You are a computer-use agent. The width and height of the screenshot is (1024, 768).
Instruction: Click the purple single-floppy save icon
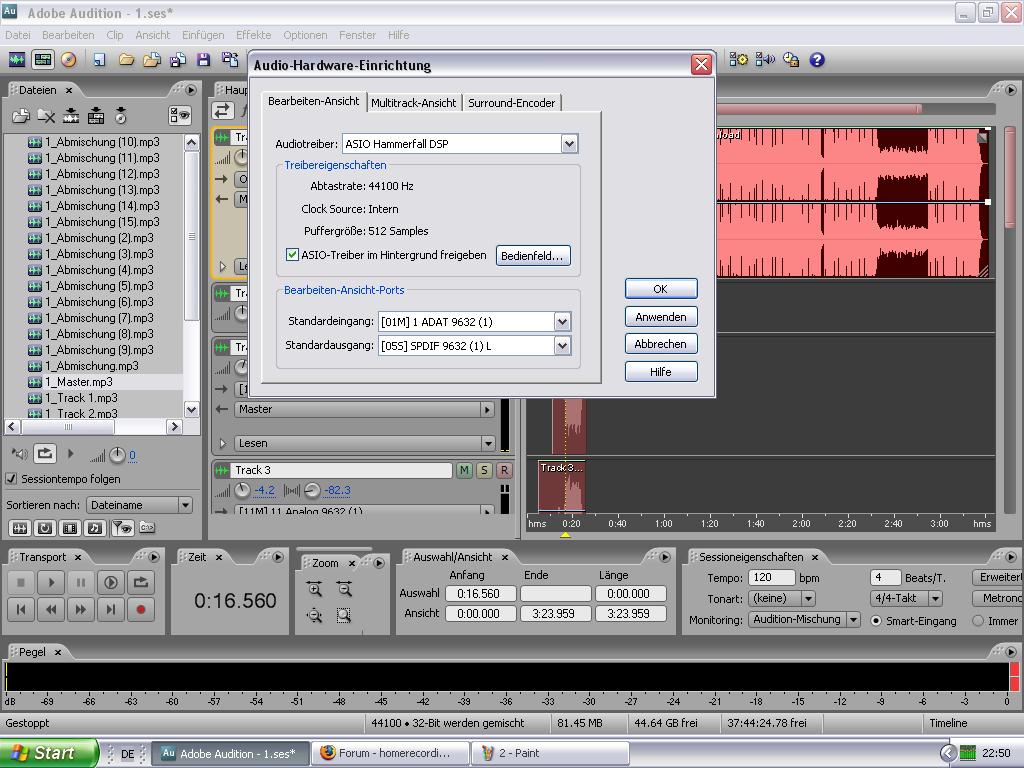click(x=204, y=60)
